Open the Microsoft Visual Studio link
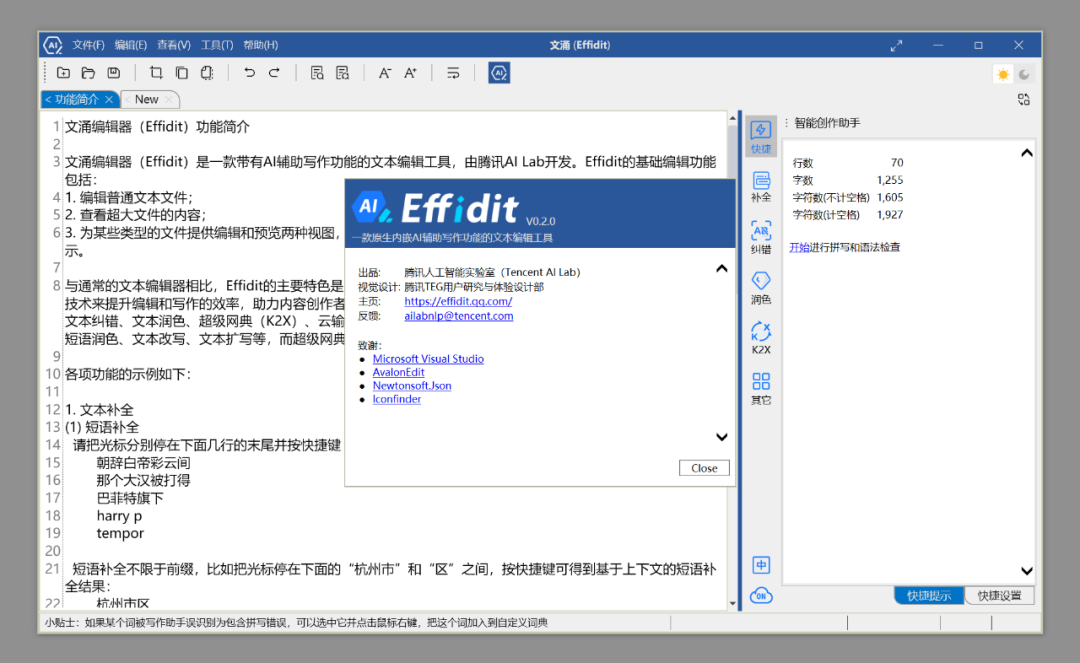Image resolution: width=1080 pixels, height=663 pixels. point(428,359)
